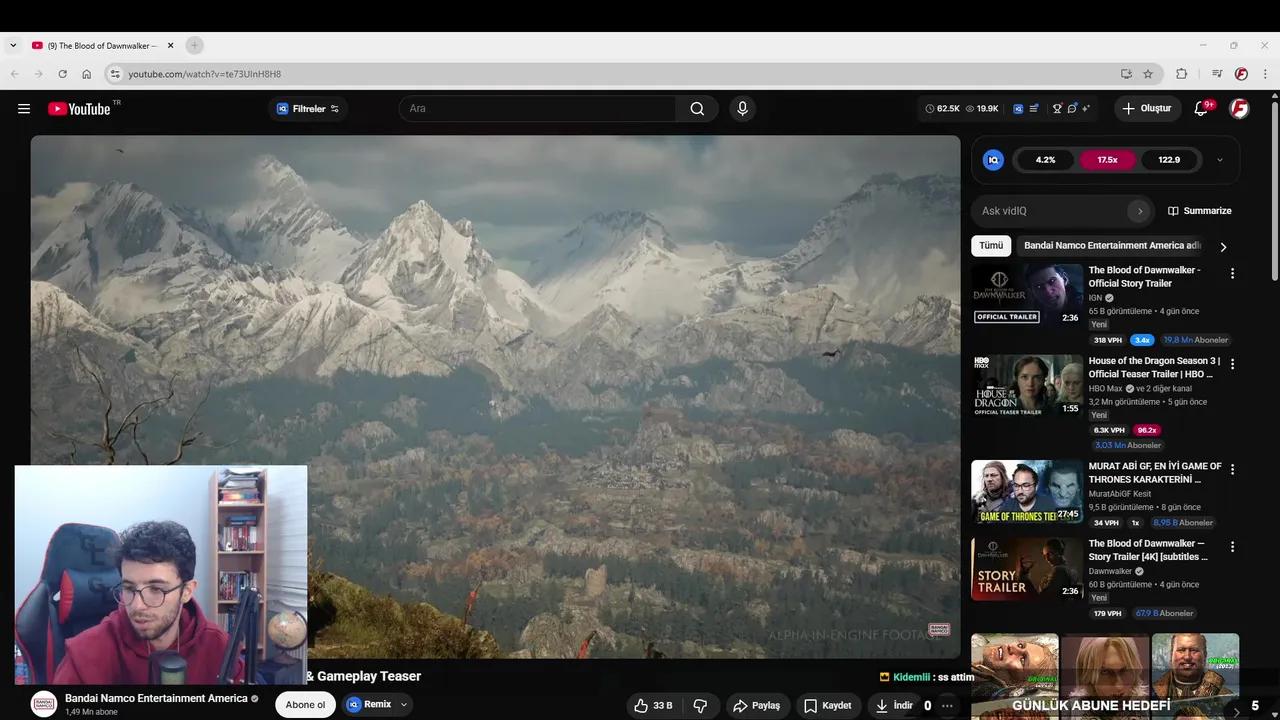Download the video with İndir
Image resolution: width=1280 pixels, height=720 pixels.
(x=894, y=705)
